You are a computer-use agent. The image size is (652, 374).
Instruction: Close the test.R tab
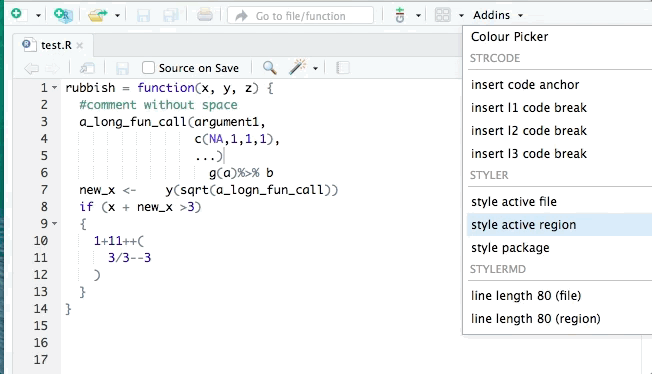click(79, 45)
